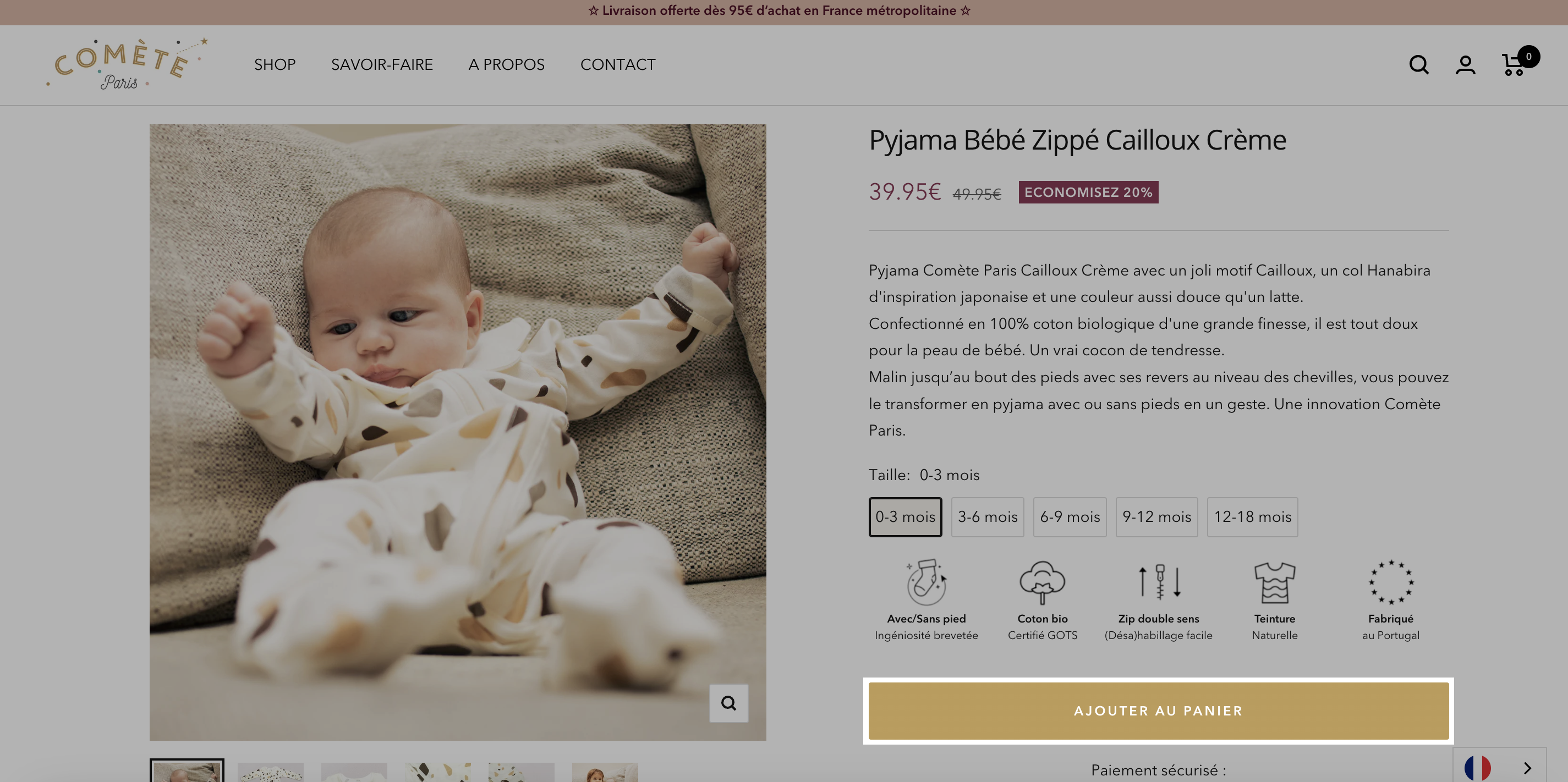Viewport: 1568px width, 782px height.
Task: Select the first product thumbnail
Action: 187,770
